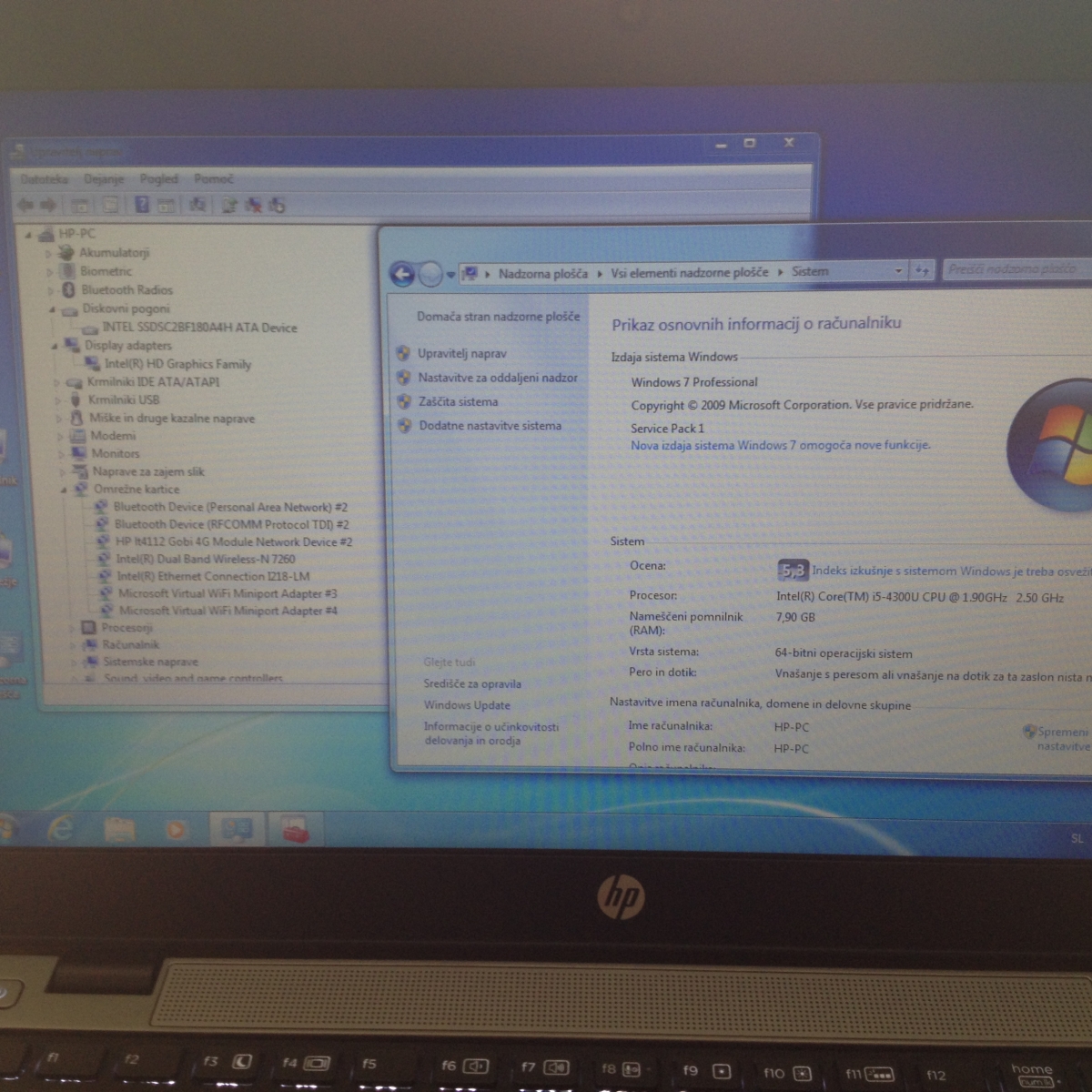This screenshot has width=1092, height=1092.
Task: Open the Upravitelj naprav link
Action: tap(461, 354)
